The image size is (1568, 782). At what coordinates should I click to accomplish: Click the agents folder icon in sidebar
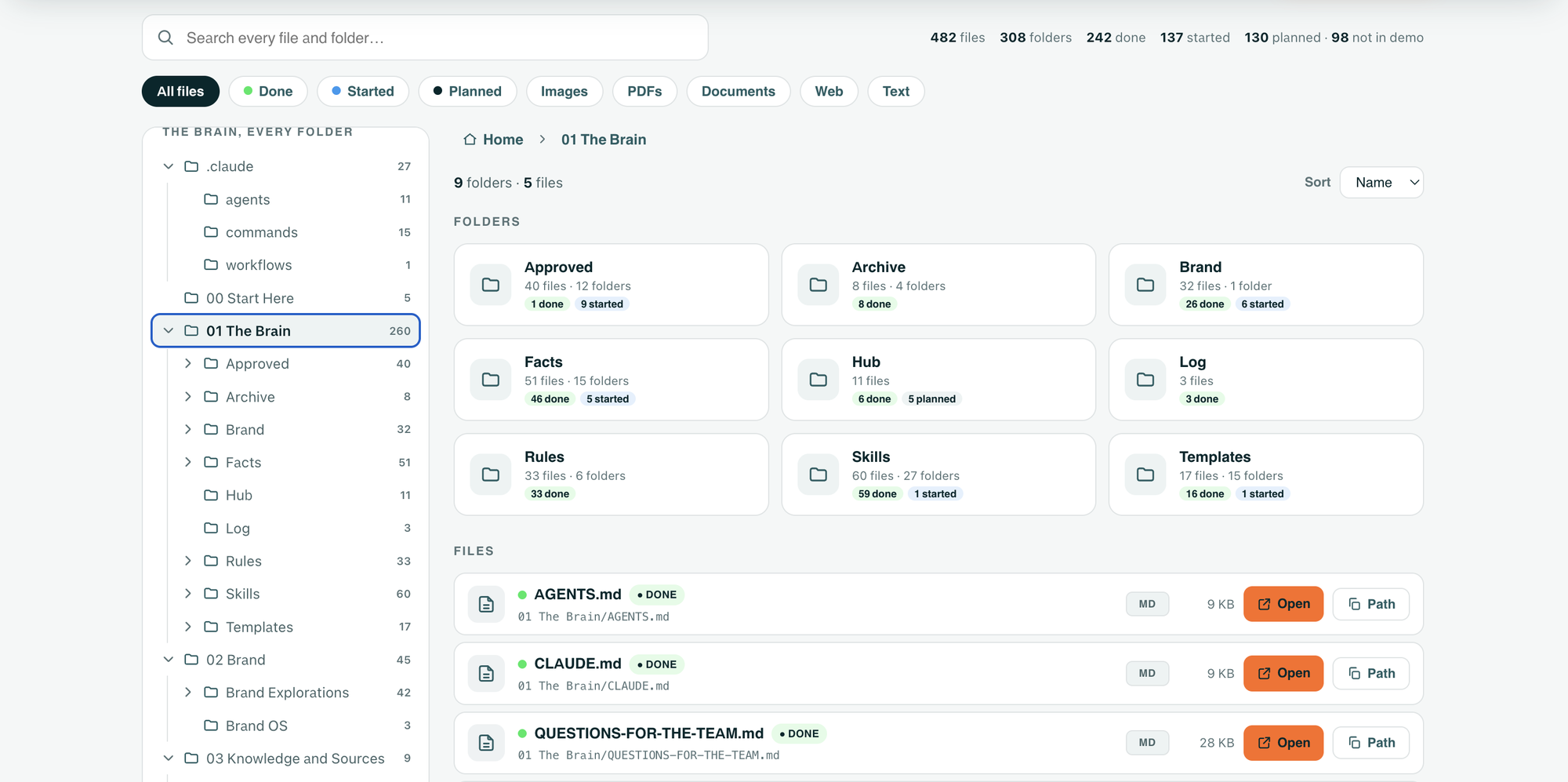[211, 199]
